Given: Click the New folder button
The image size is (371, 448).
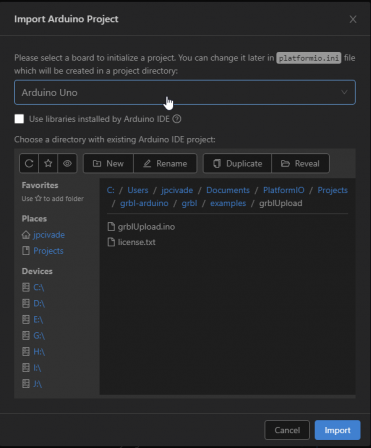Looking at the screenshot, I should 108,163.
